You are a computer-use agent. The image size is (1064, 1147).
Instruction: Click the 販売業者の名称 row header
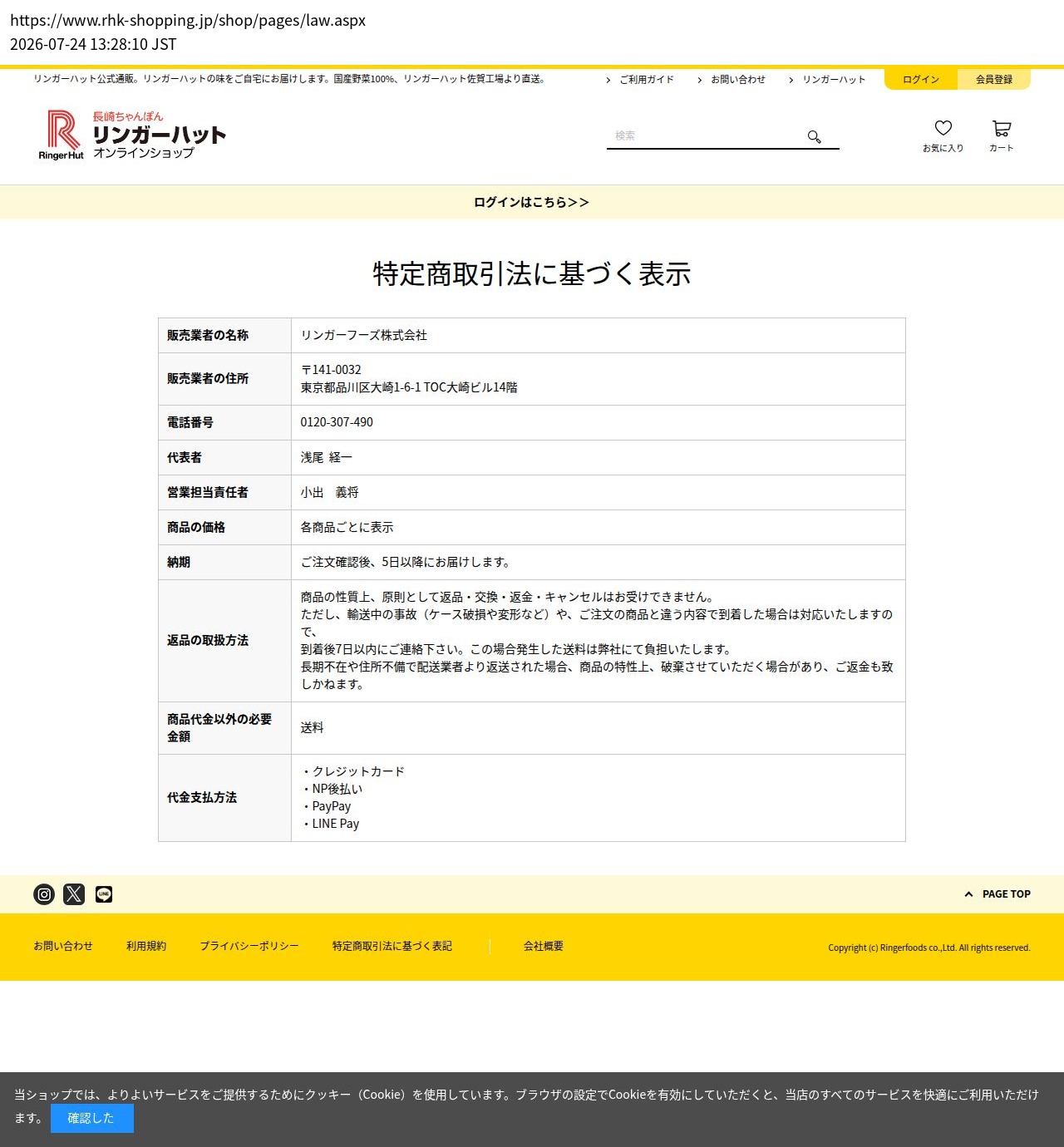pyautogui.click(x=224, y=335)
